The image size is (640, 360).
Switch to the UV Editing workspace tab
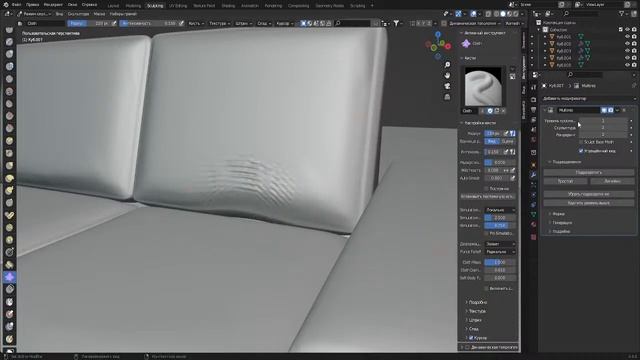pos(178,6)
